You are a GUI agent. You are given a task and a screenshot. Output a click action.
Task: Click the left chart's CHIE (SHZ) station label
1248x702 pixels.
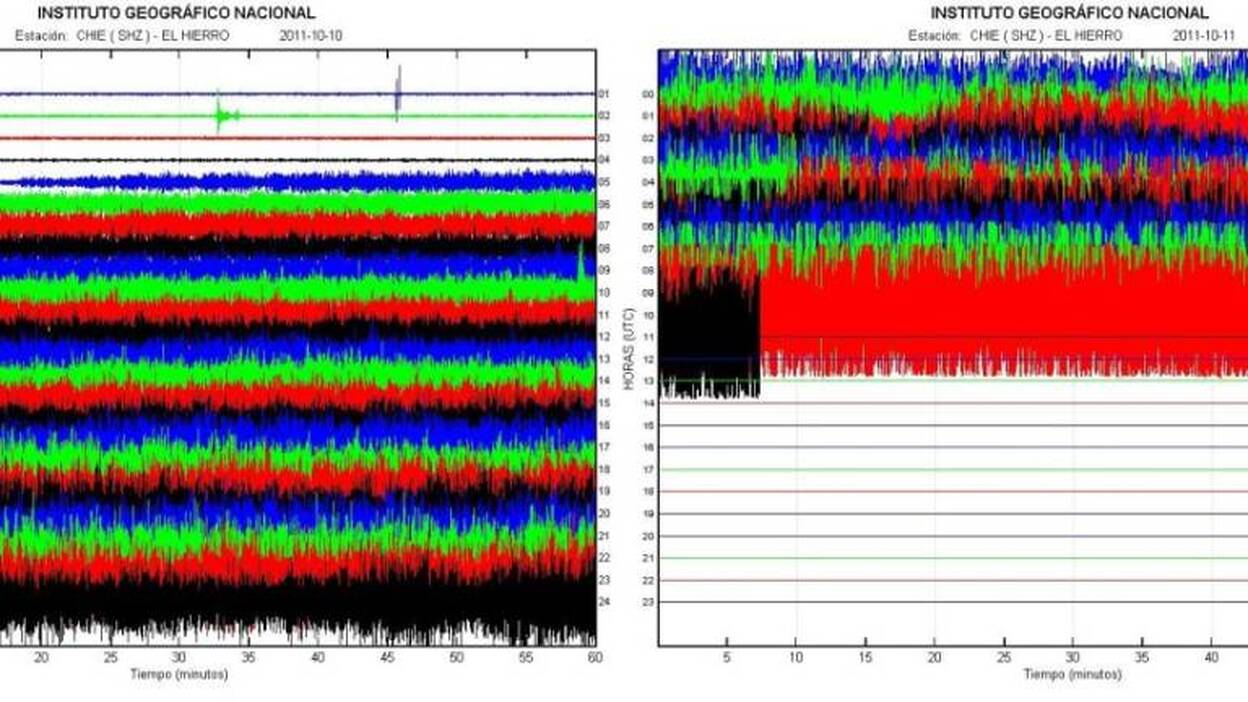122,35
